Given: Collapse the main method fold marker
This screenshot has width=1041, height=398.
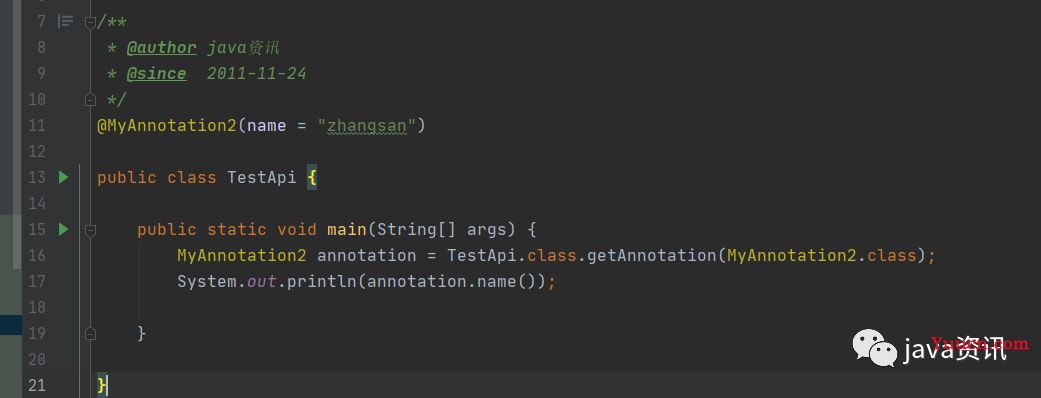Looking at the screenshot, I should pyautogui.click(x=90, y=230).
